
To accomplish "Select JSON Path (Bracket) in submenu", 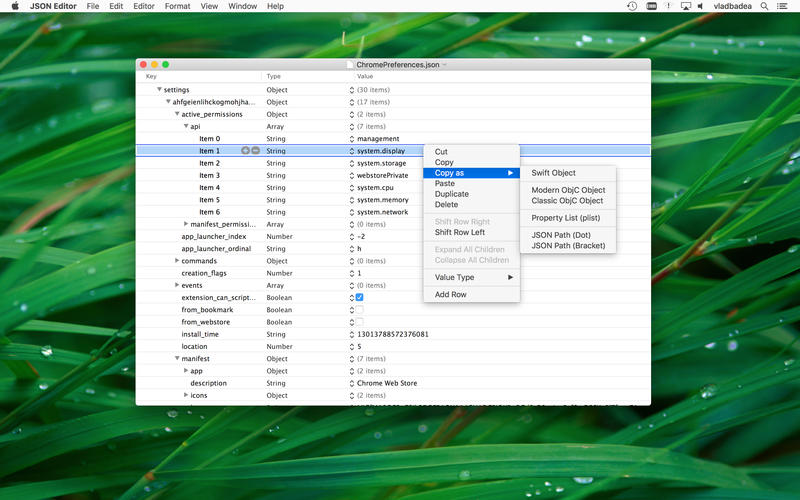I will (x=568, y=245).
